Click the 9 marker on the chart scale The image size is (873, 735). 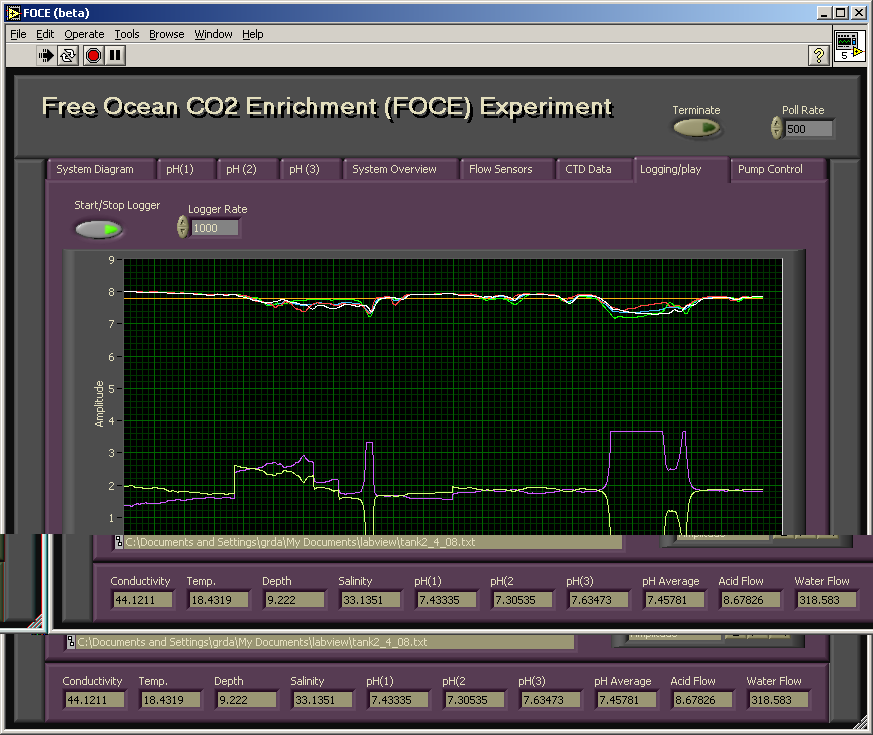pyautogui.click(x=111, y=259)
